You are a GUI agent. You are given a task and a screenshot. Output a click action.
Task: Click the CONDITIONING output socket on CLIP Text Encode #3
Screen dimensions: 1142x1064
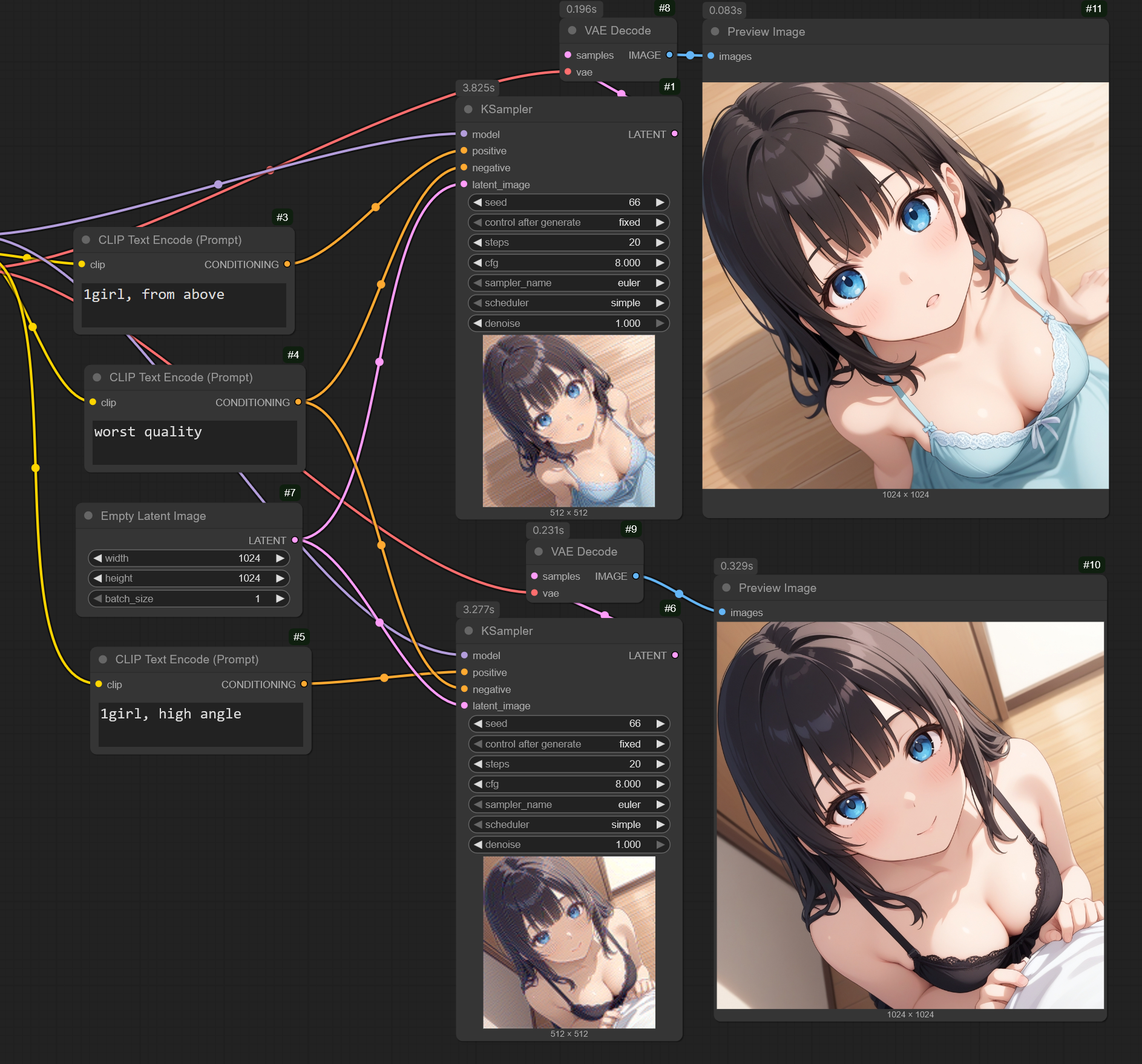(x=287, y=264)
